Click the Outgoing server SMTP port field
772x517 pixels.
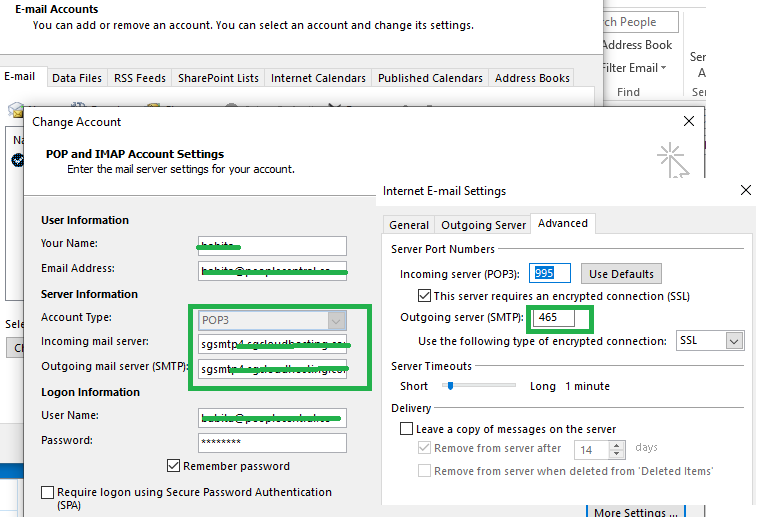[553, 317]
